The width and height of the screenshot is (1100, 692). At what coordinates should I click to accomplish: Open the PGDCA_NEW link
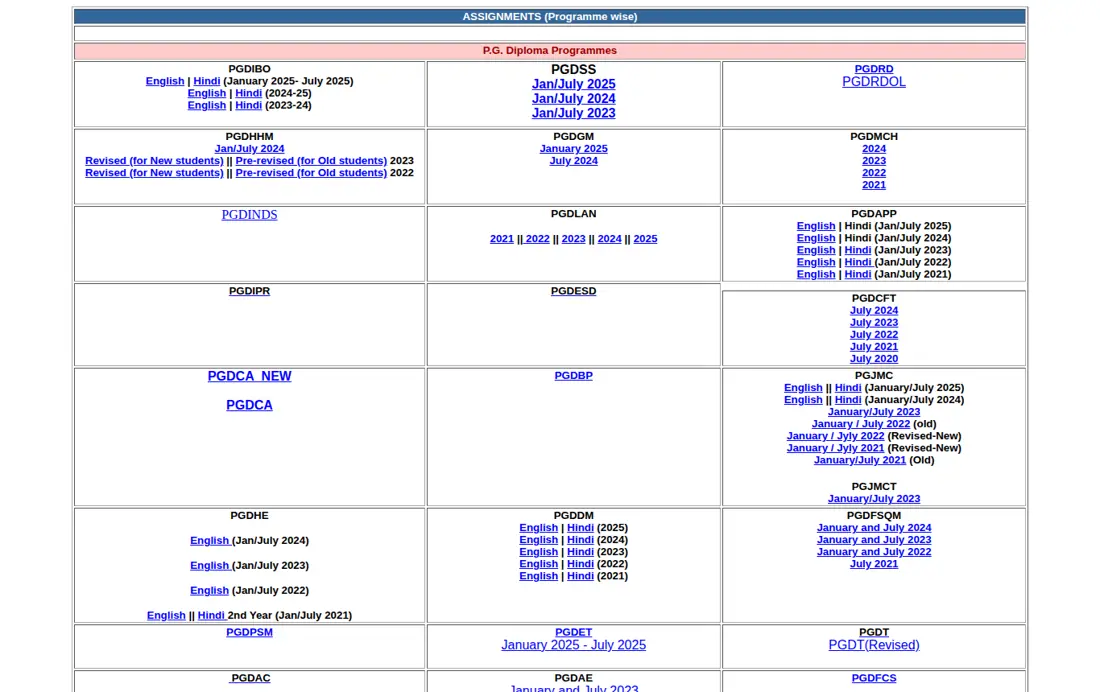pos(249,376)
